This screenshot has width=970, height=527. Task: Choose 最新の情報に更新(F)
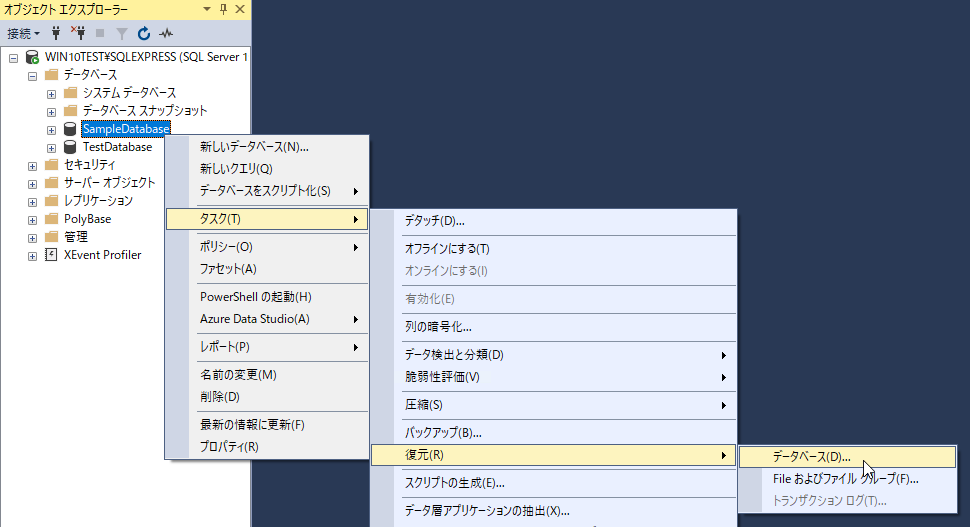pyautogui.click(x=267, y=425)
